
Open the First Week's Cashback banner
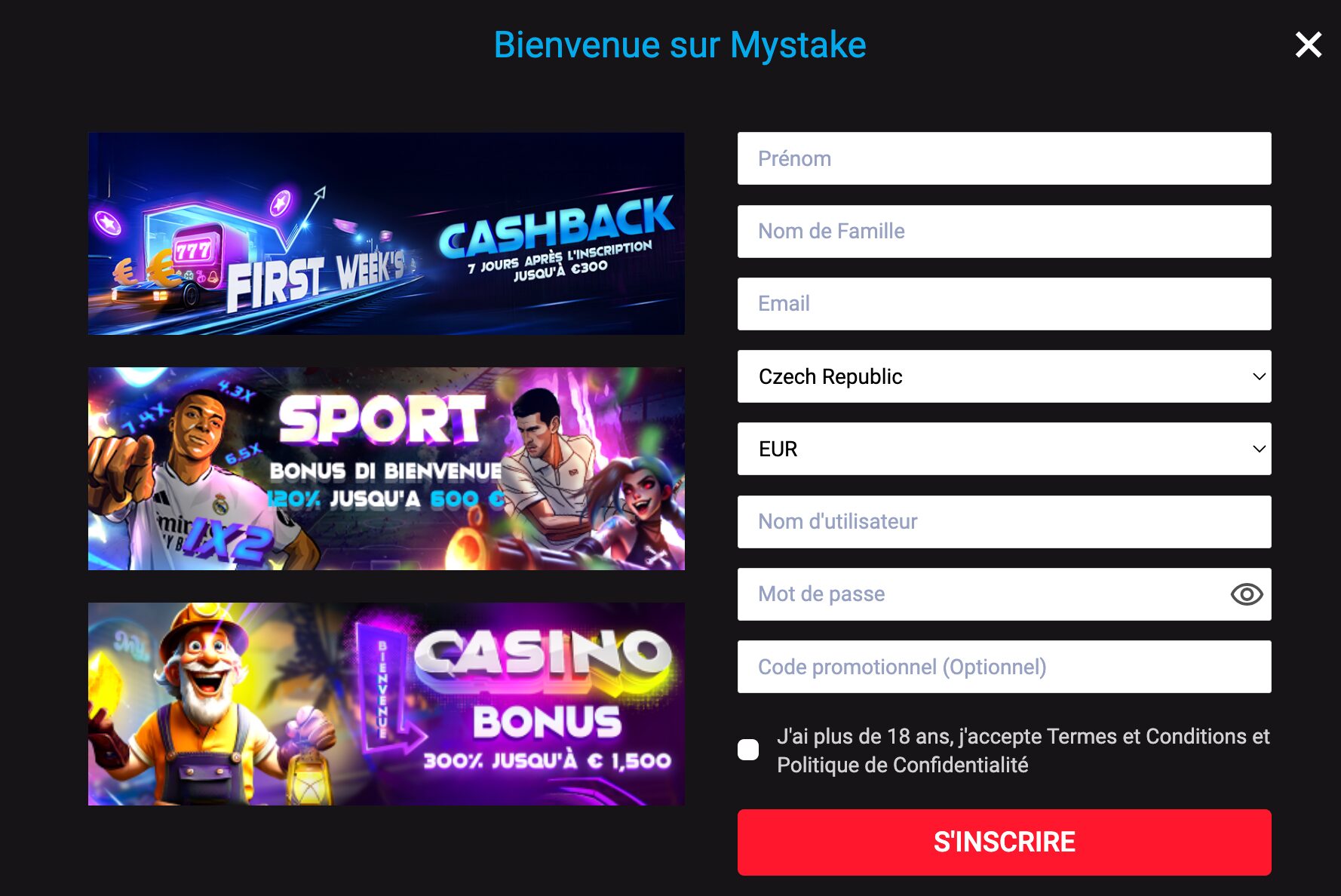pyautogui.click(x=386, y=234)
